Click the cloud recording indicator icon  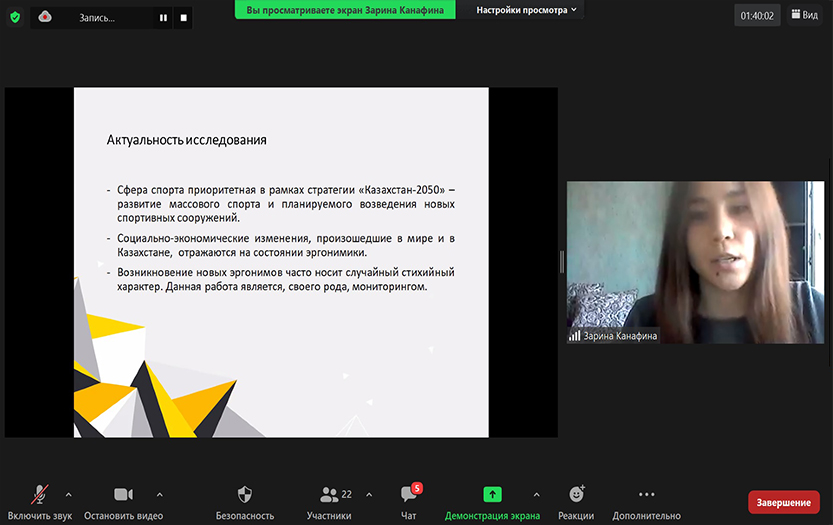tap(45, 17)
